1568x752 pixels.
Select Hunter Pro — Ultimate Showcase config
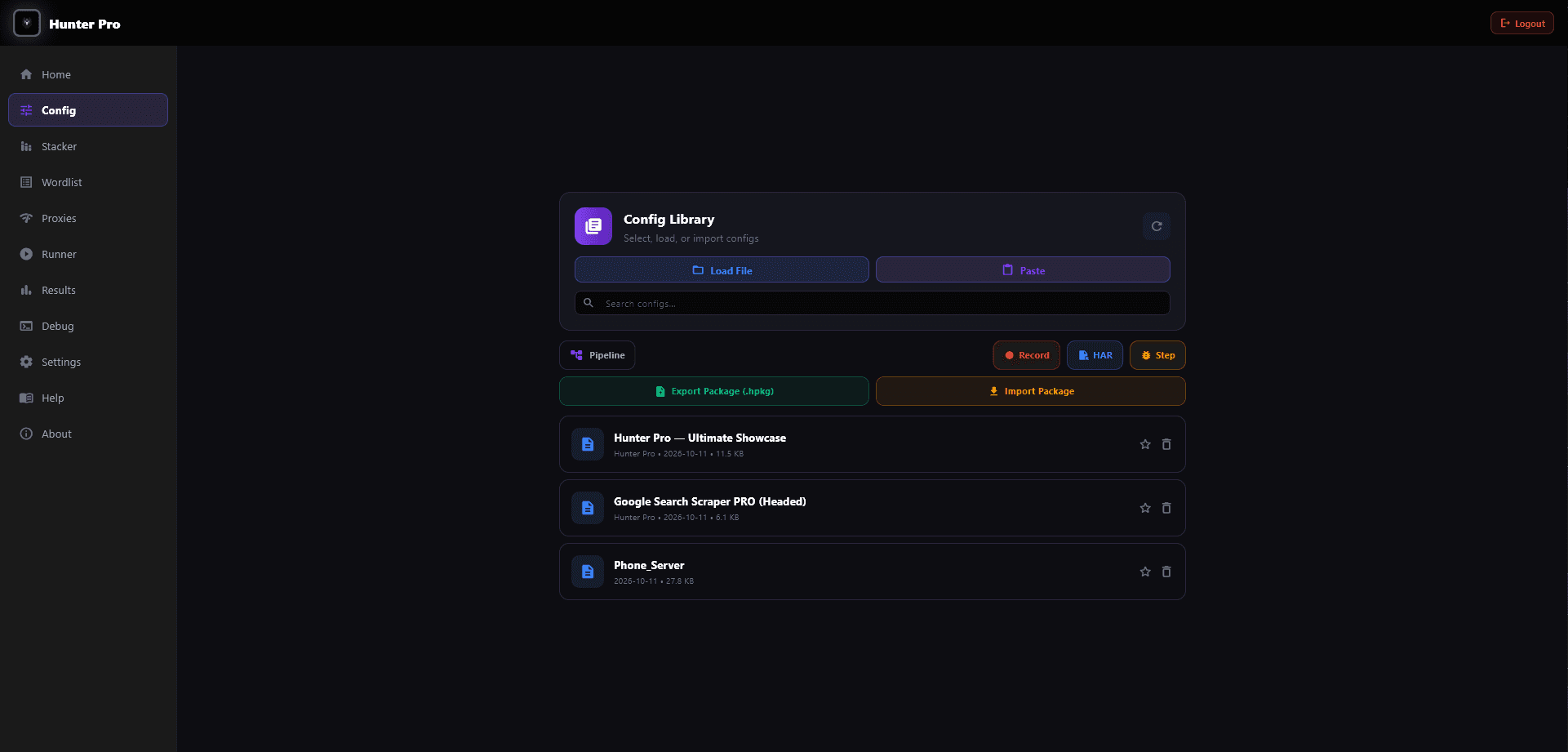click(873, 444)
